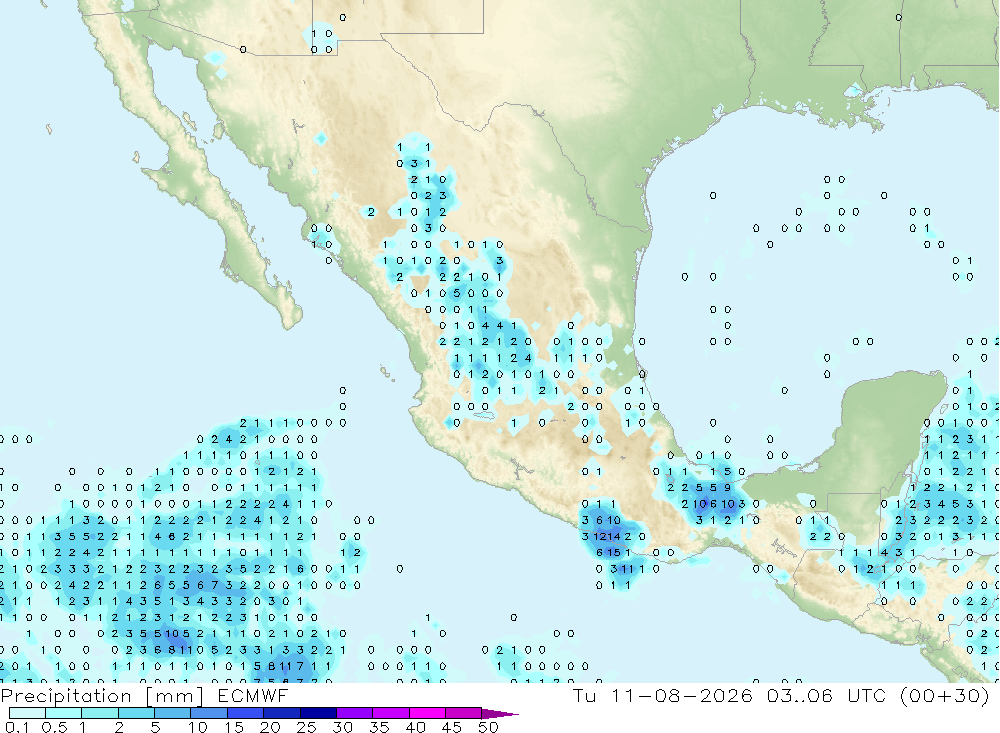Click the 40–45 mm legend color swatch
The image size is (1000, 733).
pyautogui.click(x=427, y=713)
